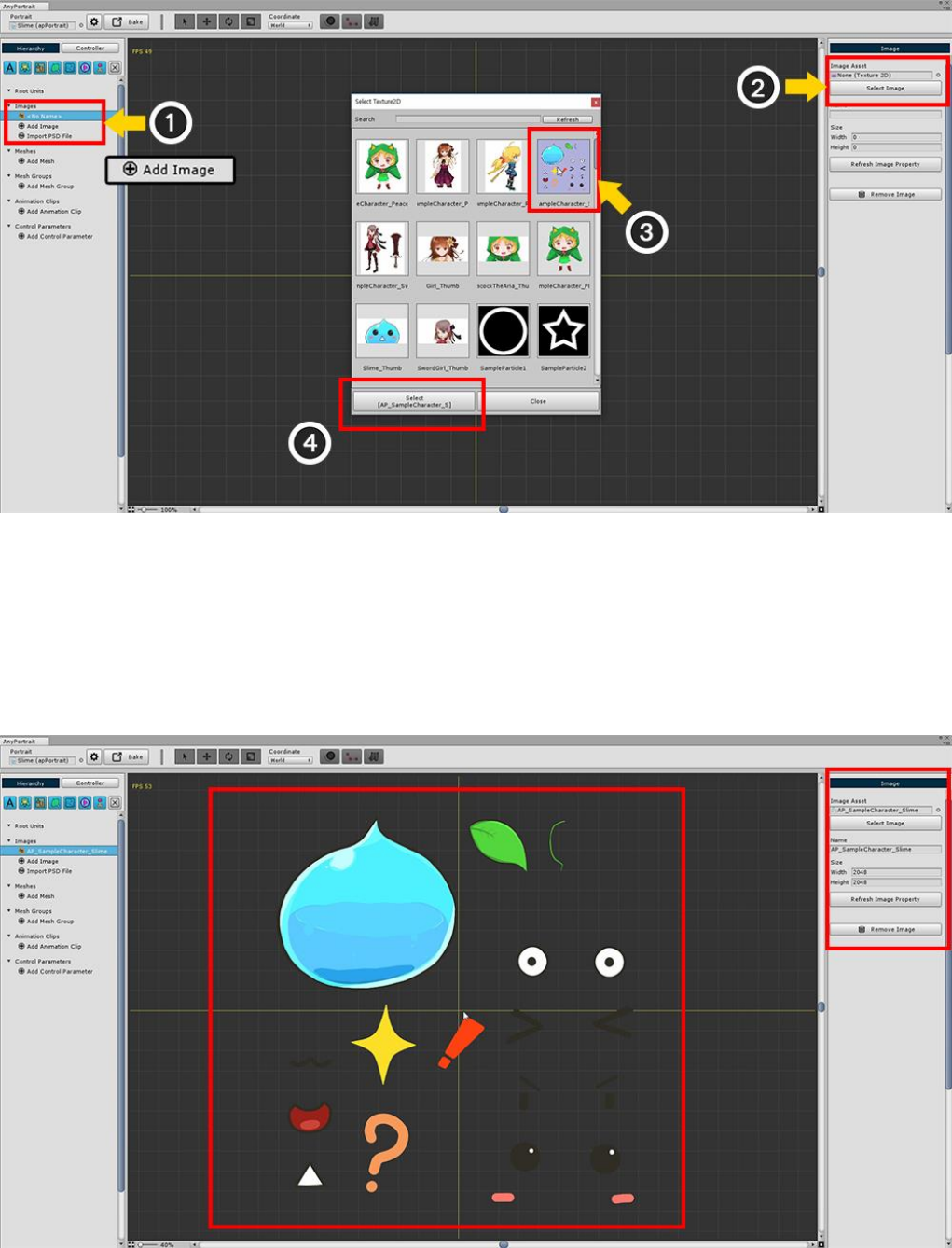Collapse the Images group in the upper editor

coord(9,106)
